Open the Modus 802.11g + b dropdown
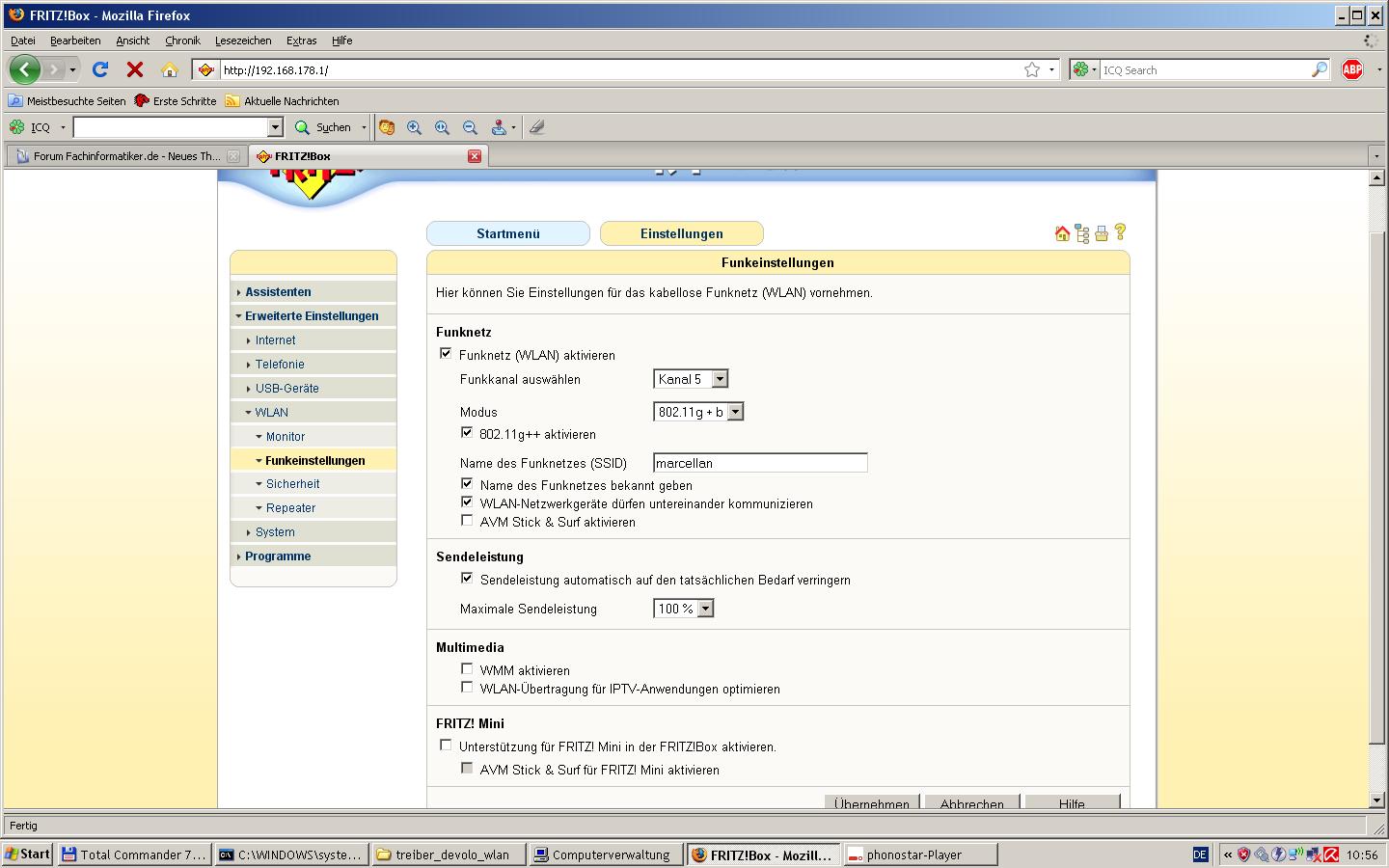 698,412
